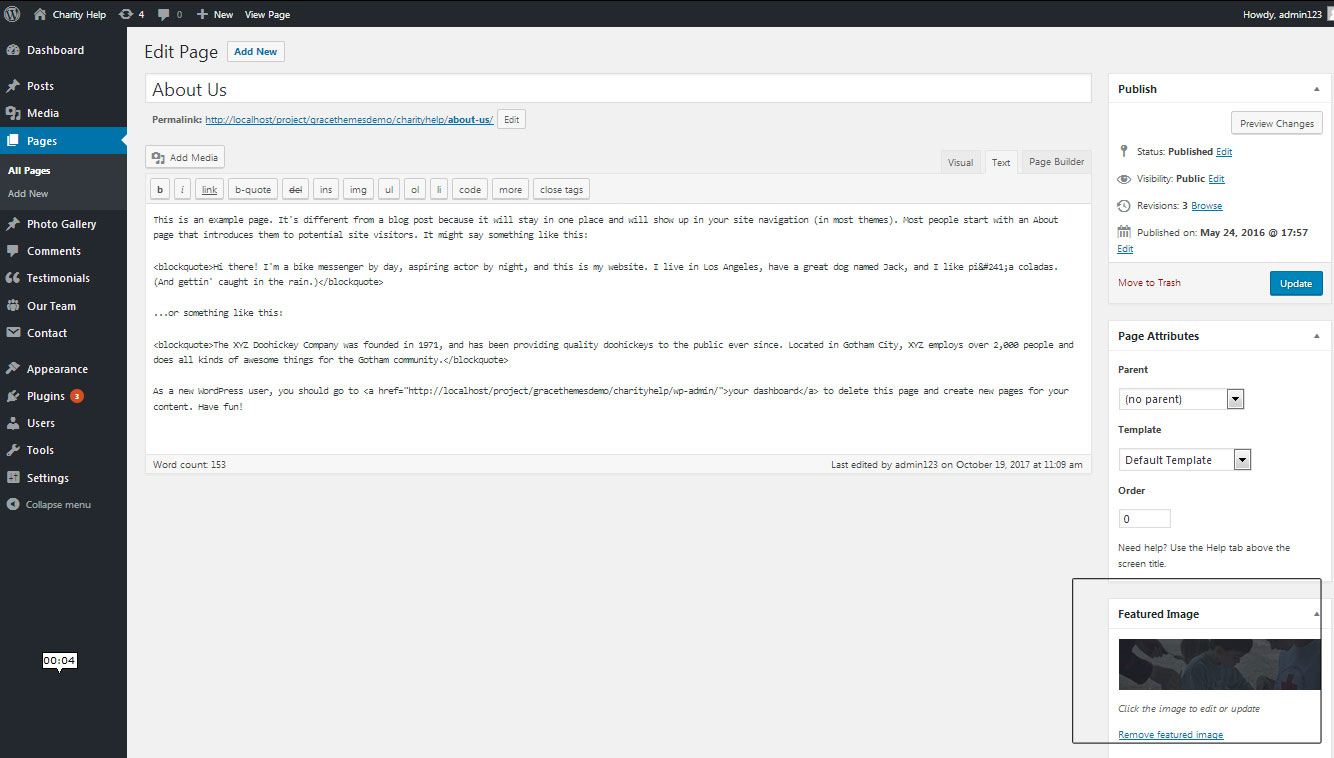Open the Appearance menu in sidebar
Viewport: 1334px width, 758px height.
[57, 369]
